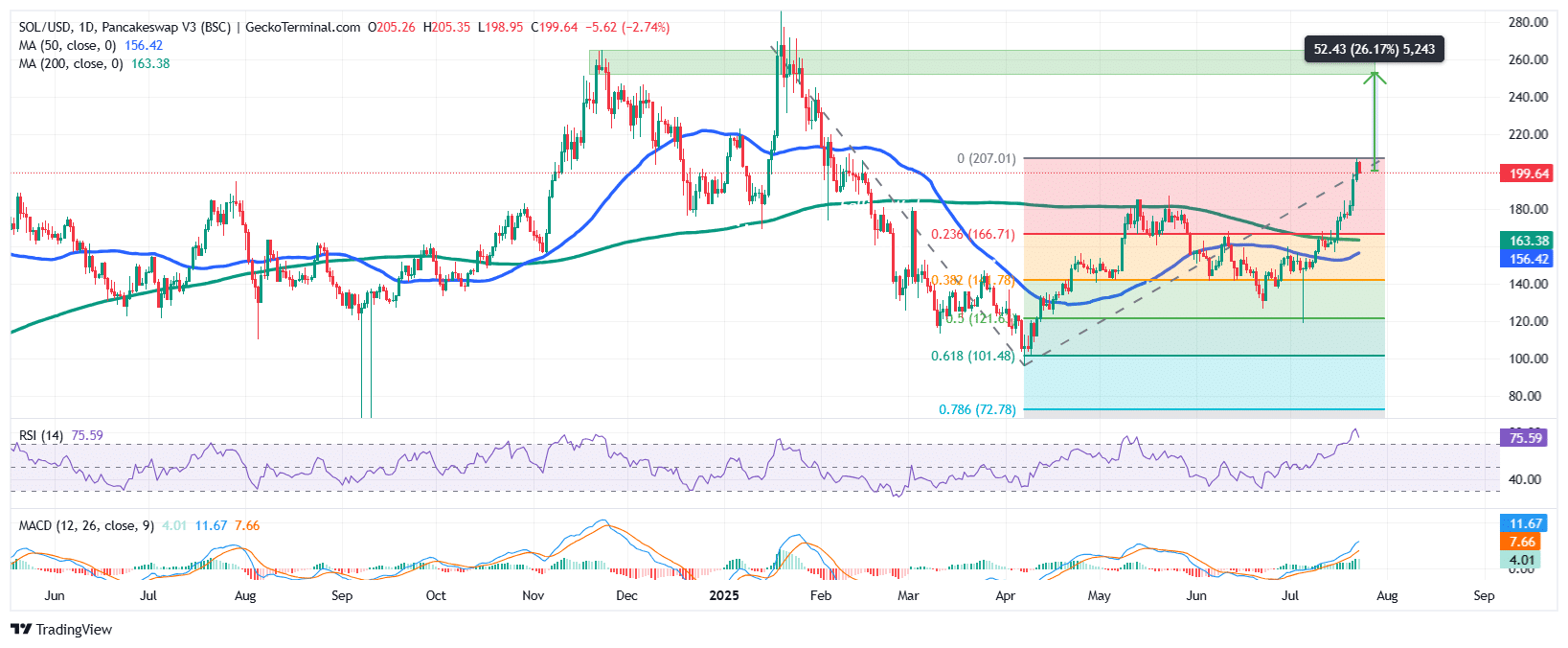1568x648 pixels.
Task: Click the high value H205.35
Action: (x=446, y=27)
